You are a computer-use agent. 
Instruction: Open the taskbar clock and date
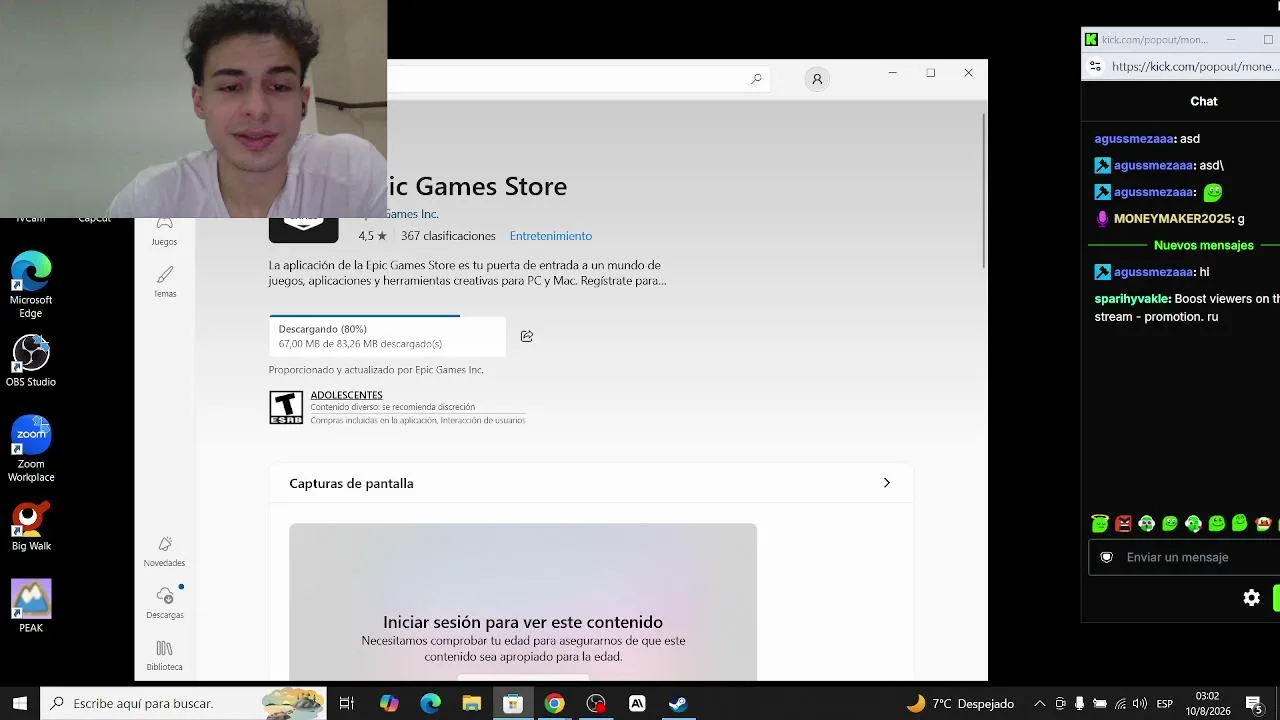[1208, 704]
